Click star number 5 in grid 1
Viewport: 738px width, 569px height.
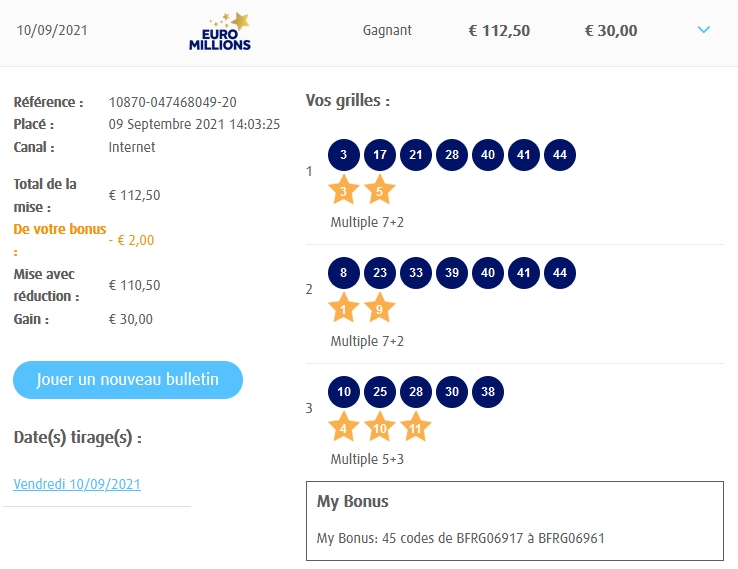tap(380, 190)
